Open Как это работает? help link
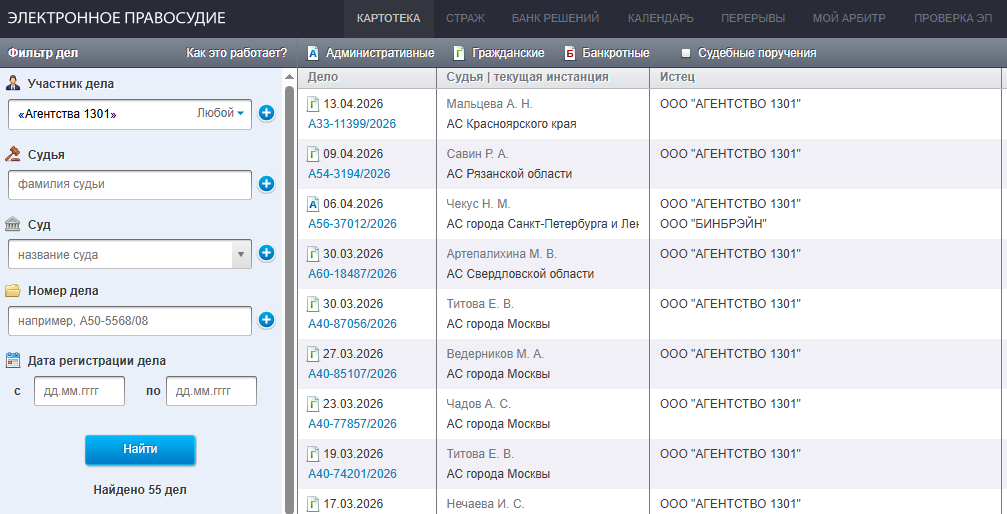1007x514 pixels. point(237,53)
